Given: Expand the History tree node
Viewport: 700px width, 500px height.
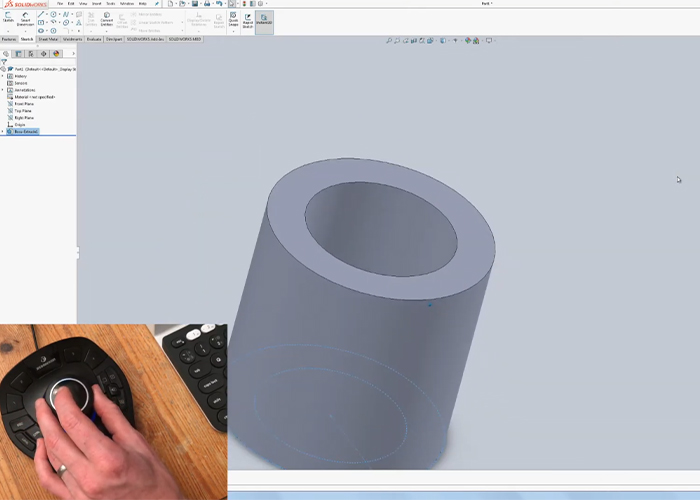Looking at the screenshot, I should coord(4,76).
